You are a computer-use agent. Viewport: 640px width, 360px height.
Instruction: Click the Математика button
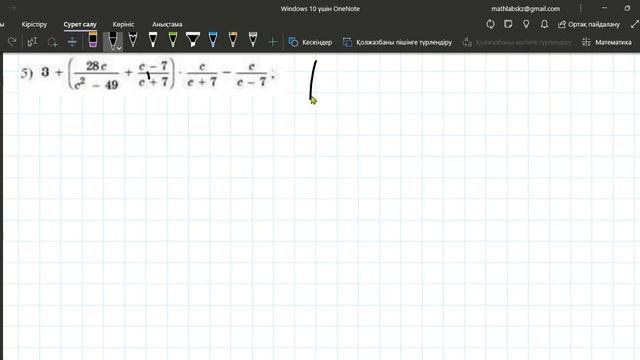(607, 42)
